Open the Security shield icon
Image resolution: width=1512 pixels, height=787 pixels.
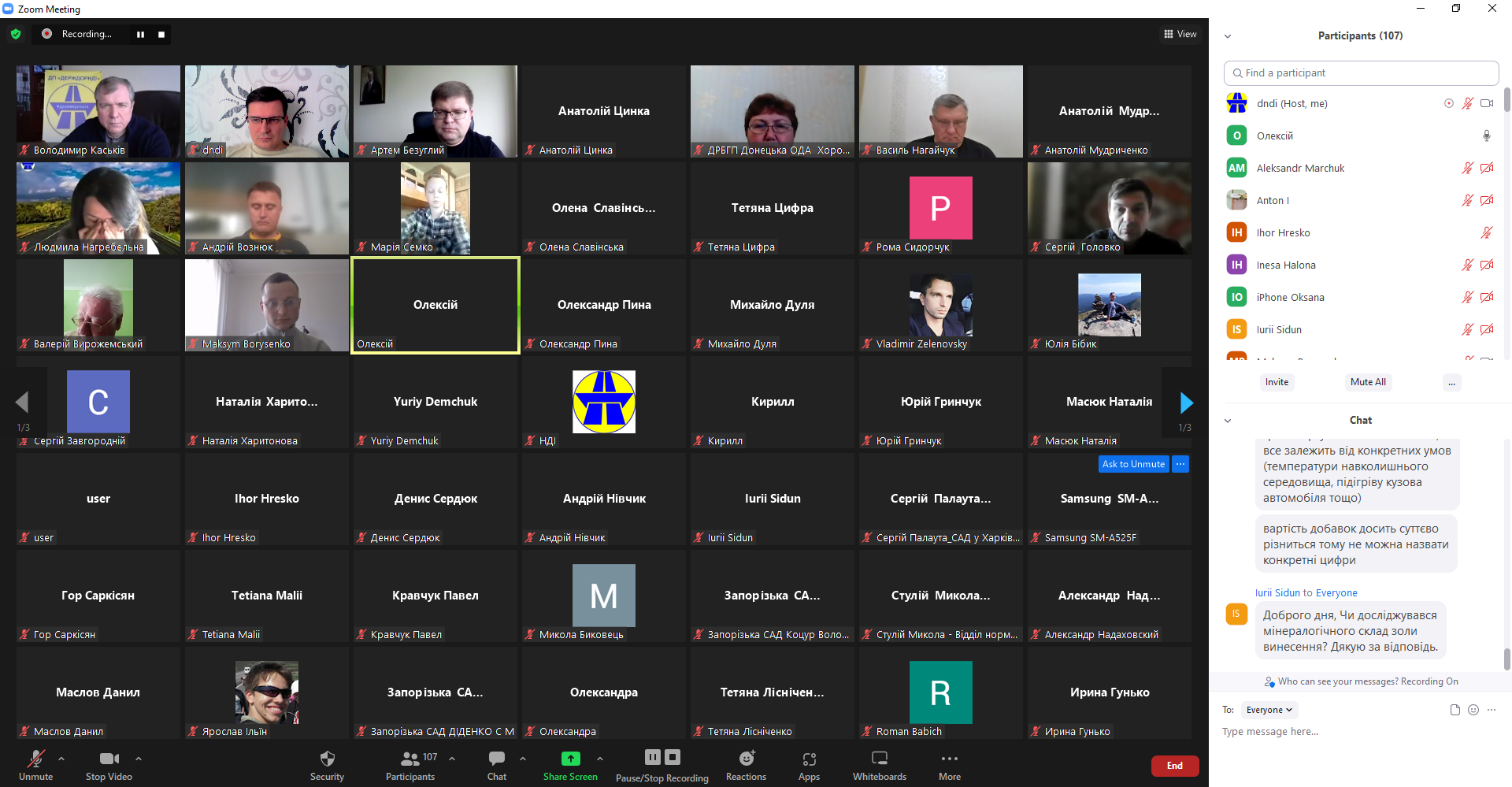tap(327, 759)
